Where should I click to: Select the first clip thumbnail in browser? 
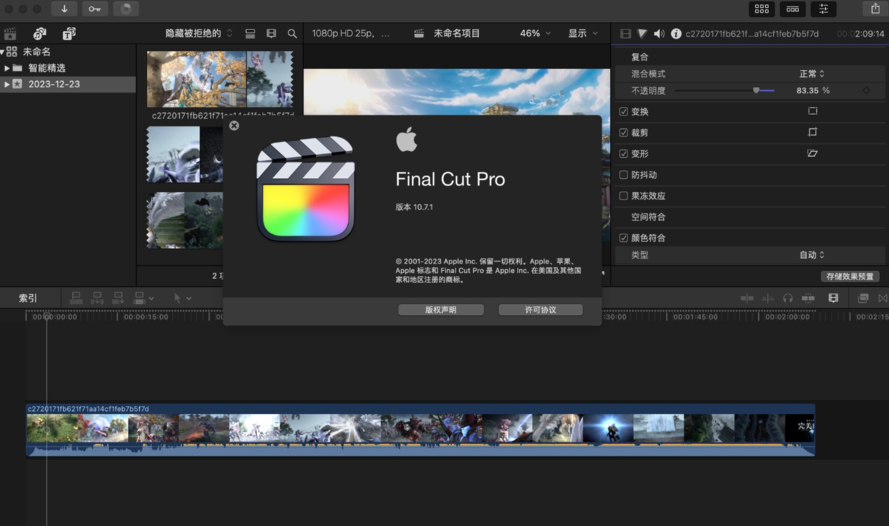(x=220, y=79)
